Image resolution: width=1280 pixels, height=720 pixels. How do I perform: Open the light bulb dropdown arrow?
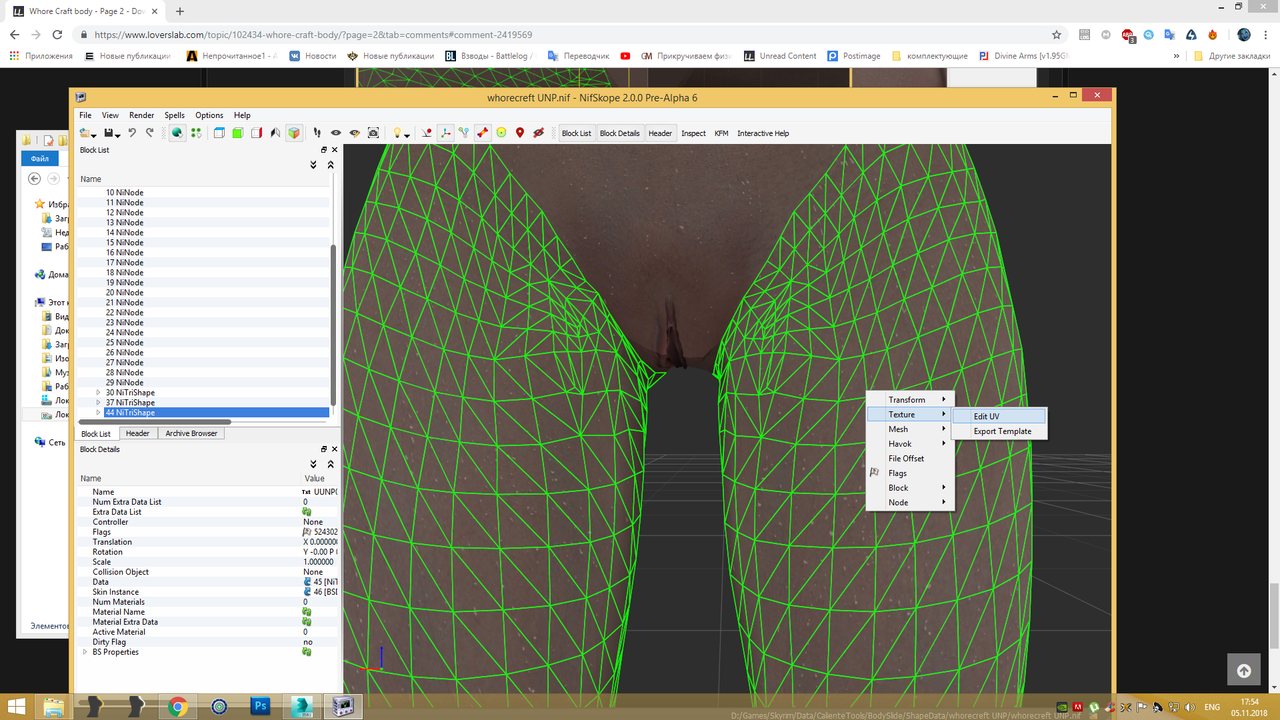click(408, 134)
